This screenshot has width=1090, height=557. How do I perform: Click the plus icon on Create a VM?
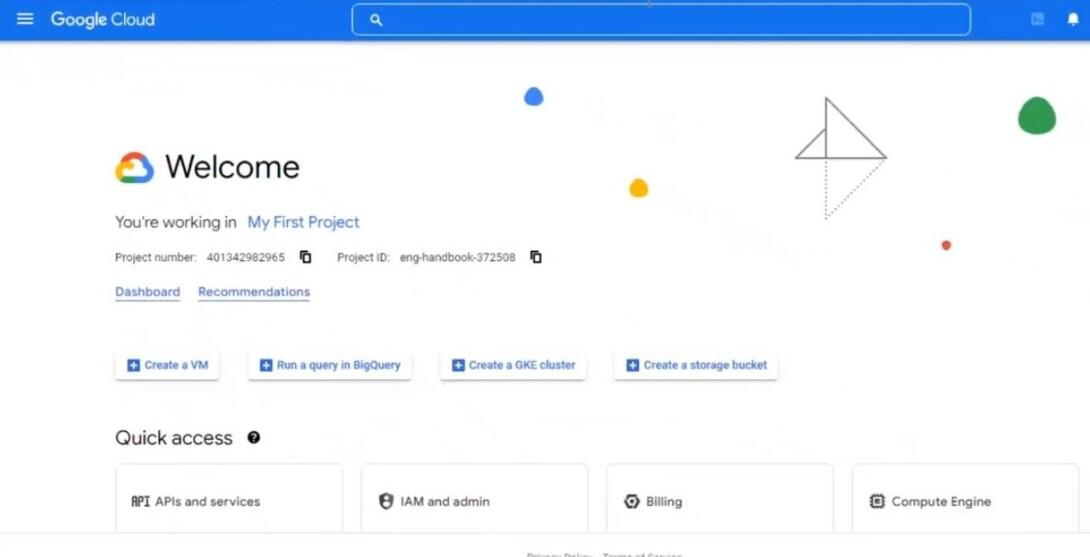133,366
